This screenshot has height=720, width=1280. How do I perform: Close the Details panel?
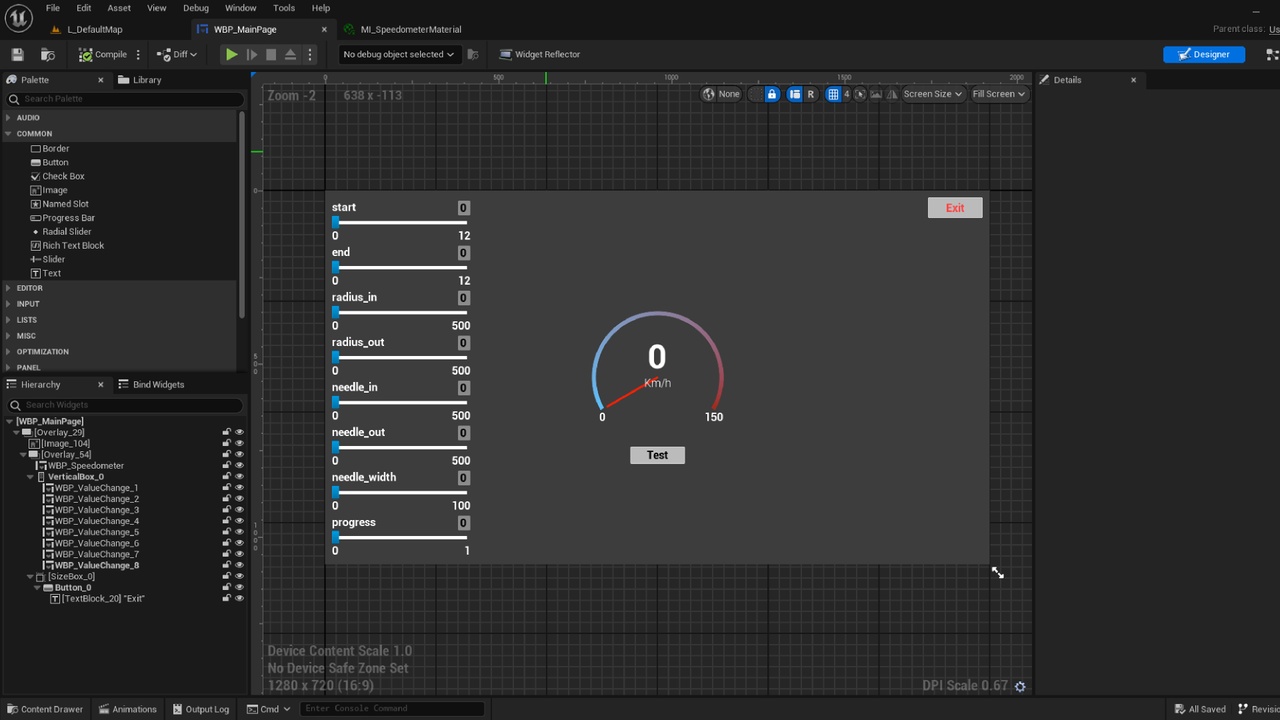pos(1133,79)
